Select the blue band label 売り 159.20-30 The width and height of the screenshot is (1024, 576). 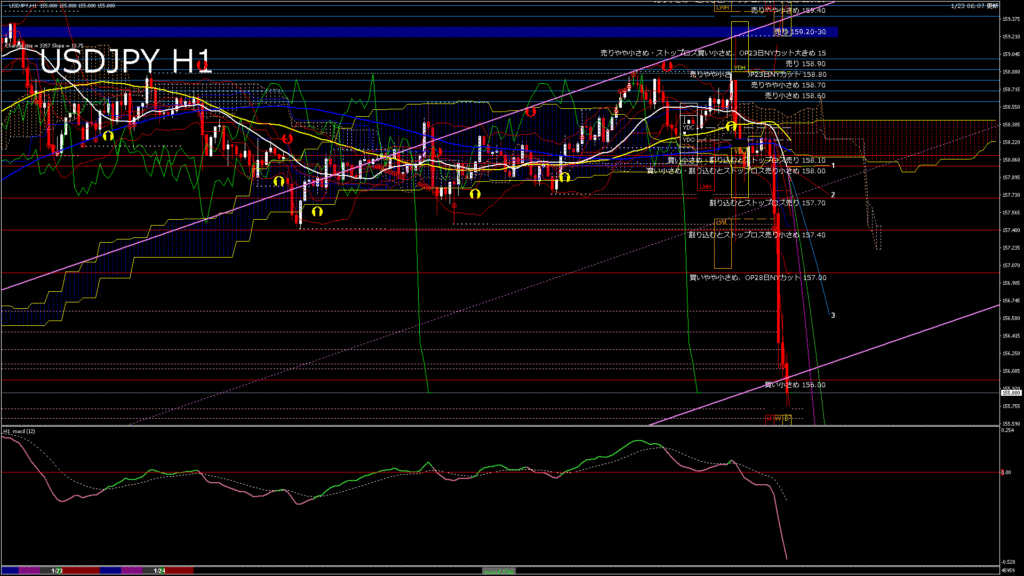pos(801,32)
